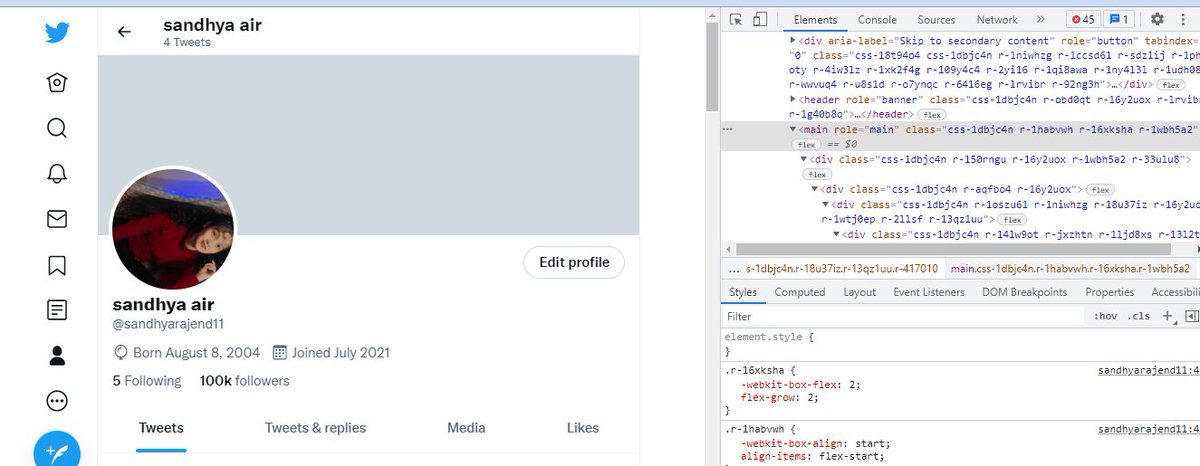Switch to the Elements tab

pyautogui.click(x=814, y=19)
